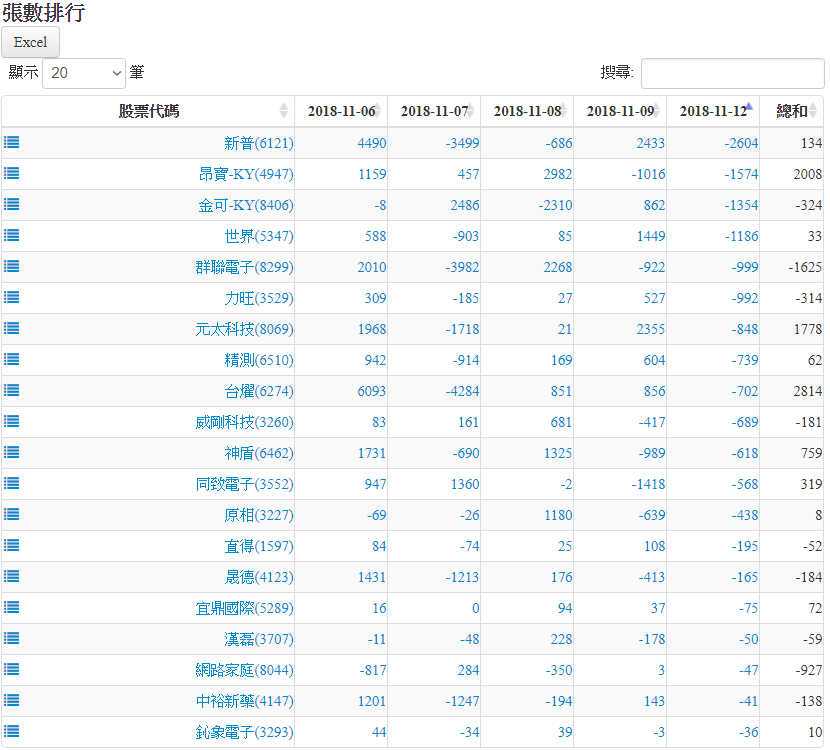Click the list icon beside 晟德(4123)
The width and height of the screenshot is (830, 750).
pos(12,577)
